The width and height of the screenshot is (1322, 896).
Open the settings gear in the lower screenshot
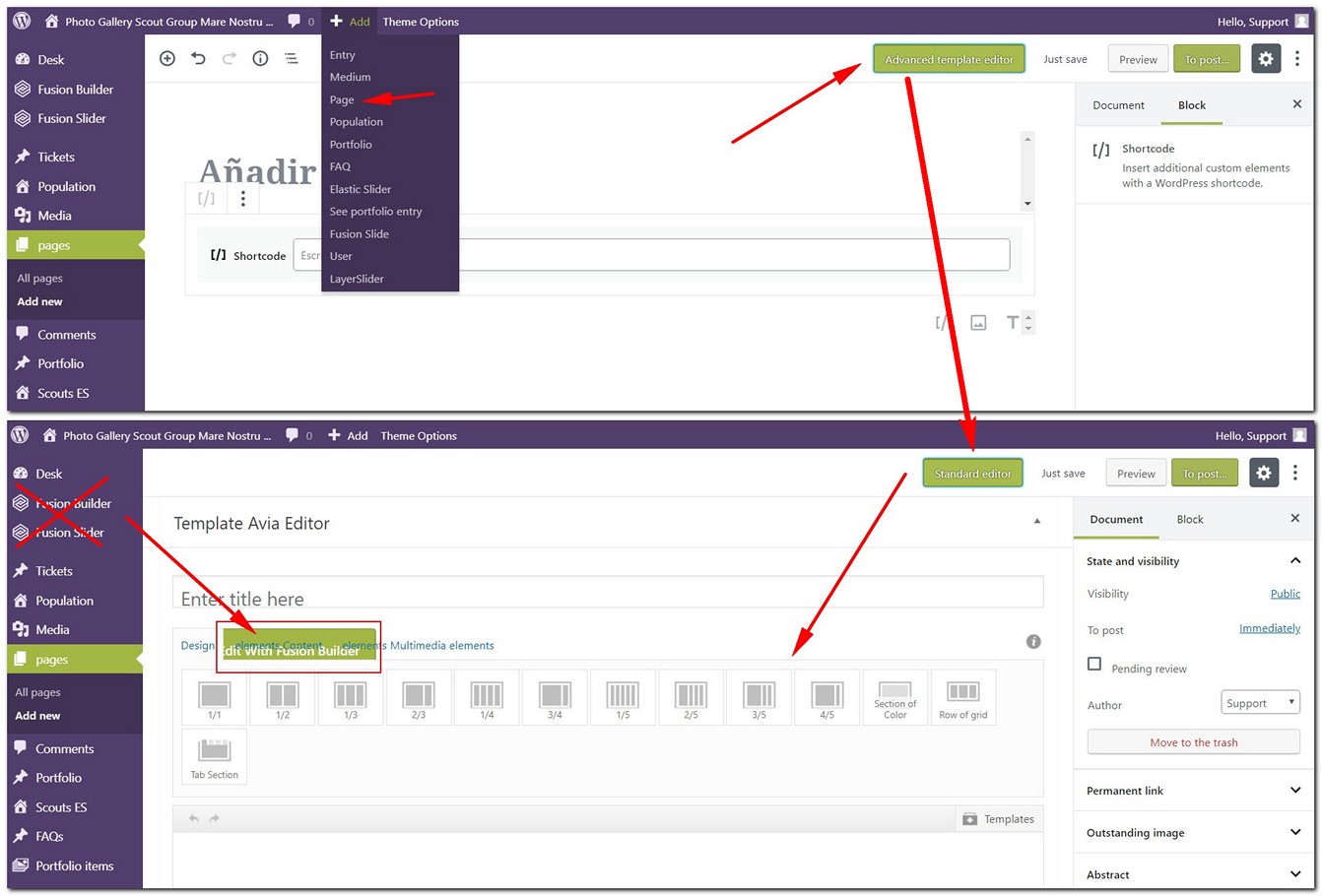click(1264, 474)
